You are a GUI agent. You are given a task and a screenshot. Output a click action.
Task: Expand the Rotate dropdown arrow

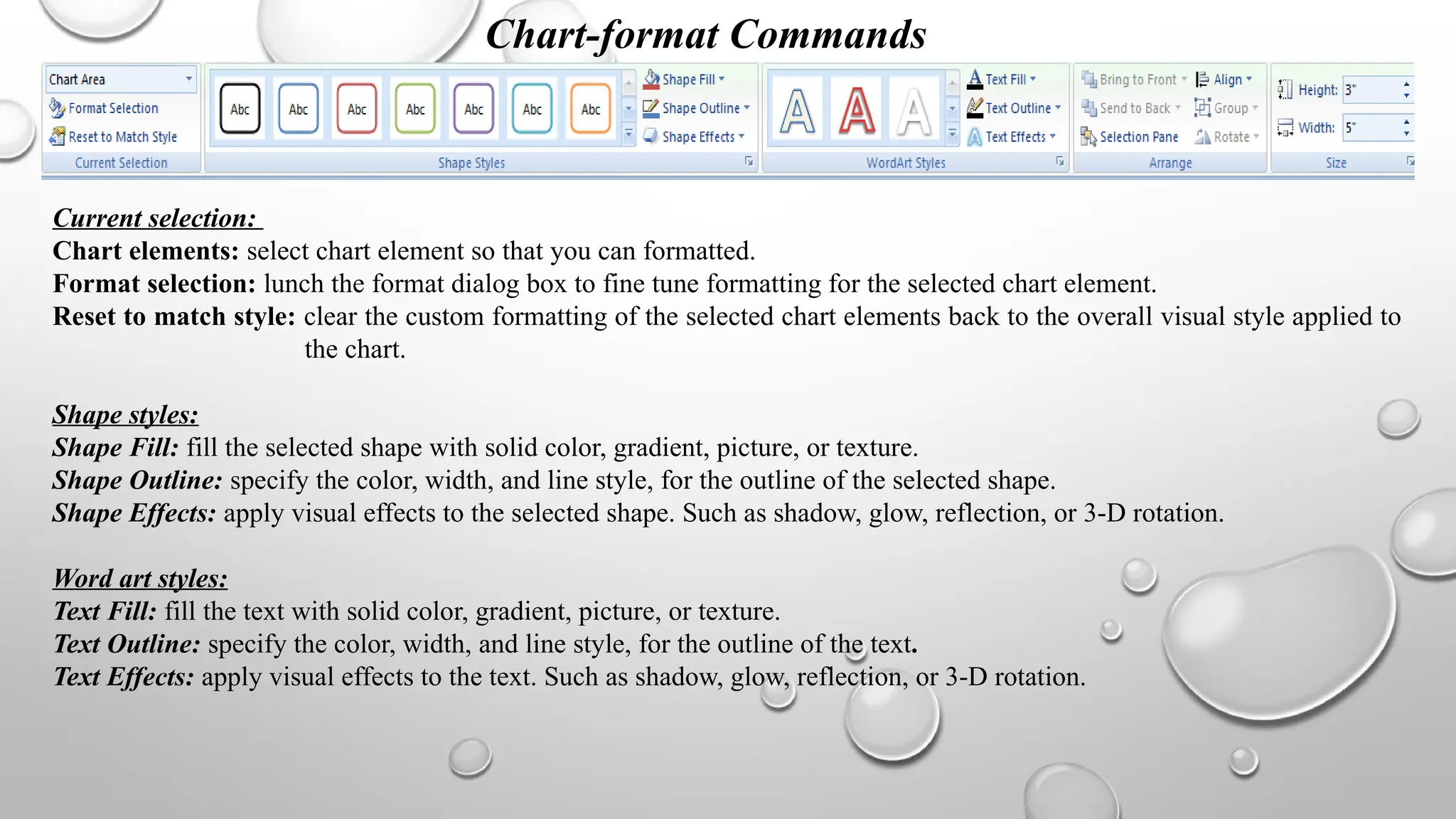(1256, 136)
